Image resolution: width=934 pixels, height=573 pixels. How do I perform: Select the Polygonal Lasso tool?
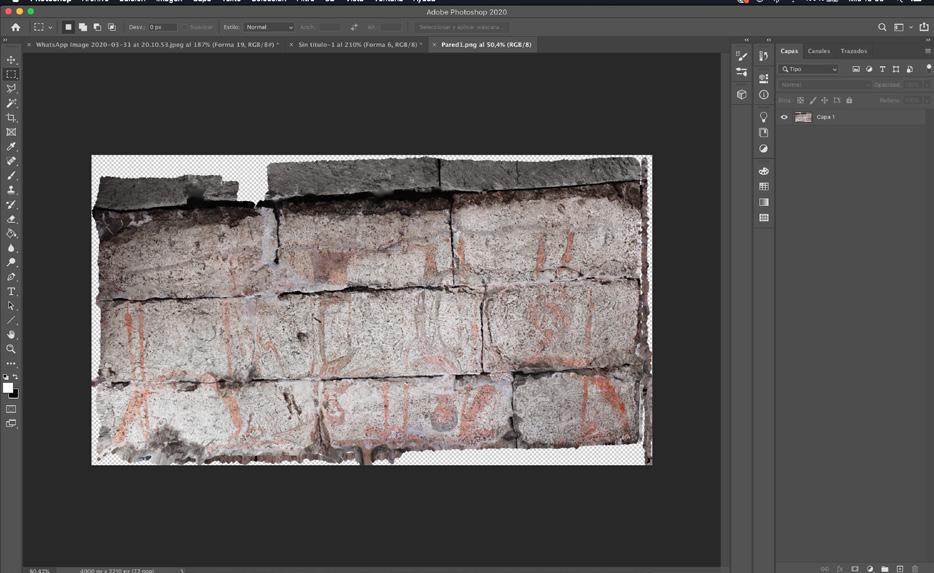tap(11, 89)
